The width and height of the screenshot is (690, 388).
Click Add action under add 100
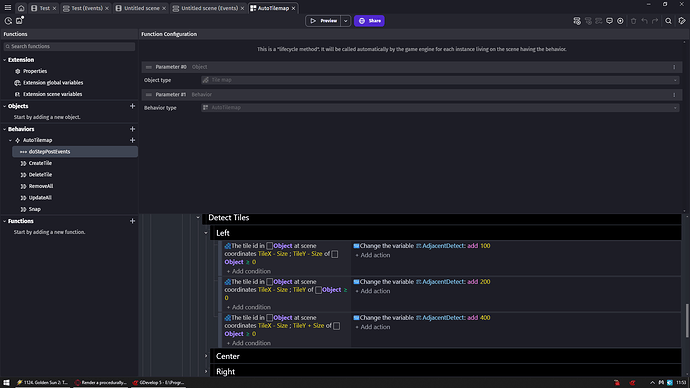[x=373, y=255]
